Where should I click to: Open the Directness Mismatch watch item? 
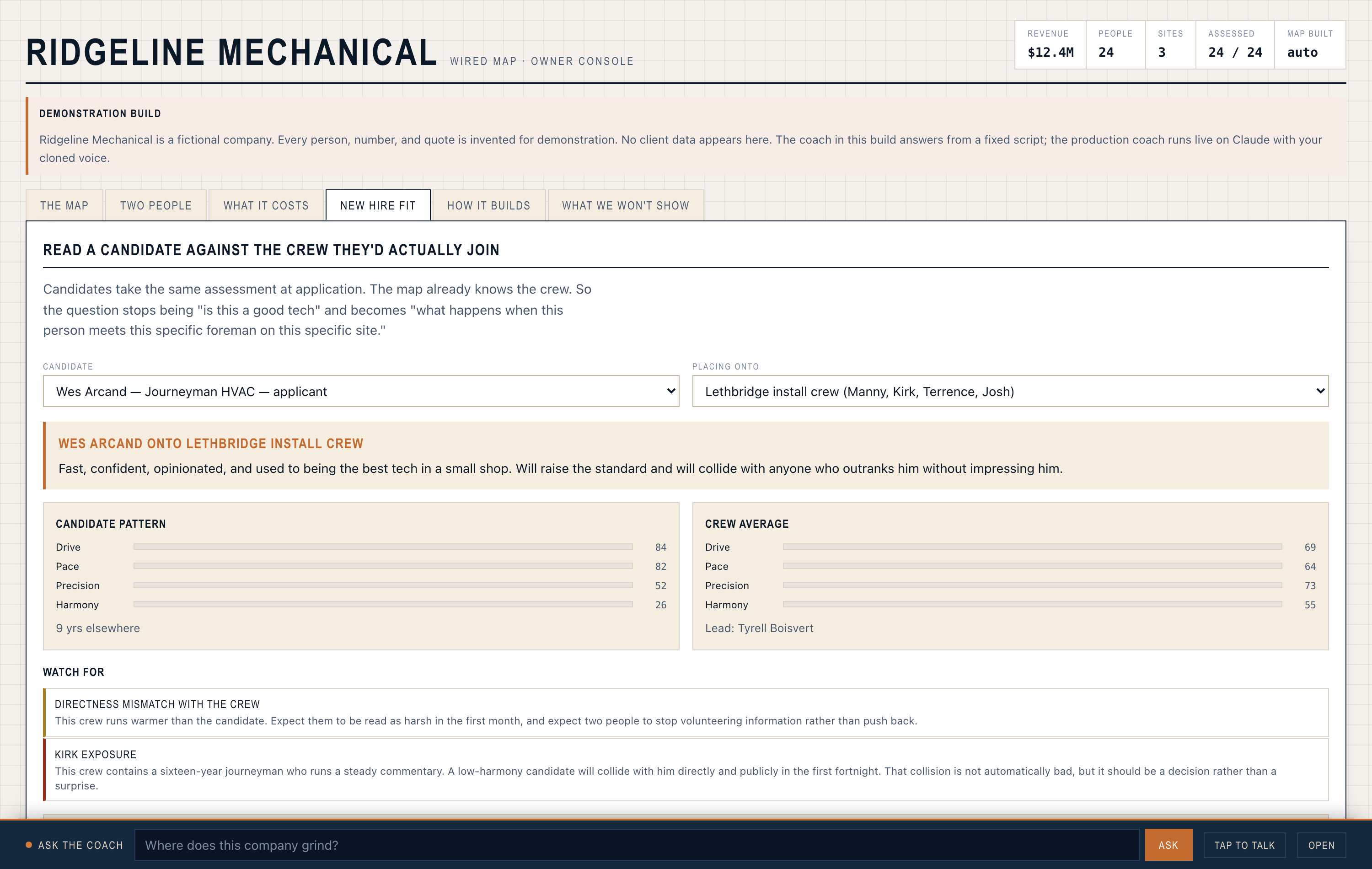point(686,712)
